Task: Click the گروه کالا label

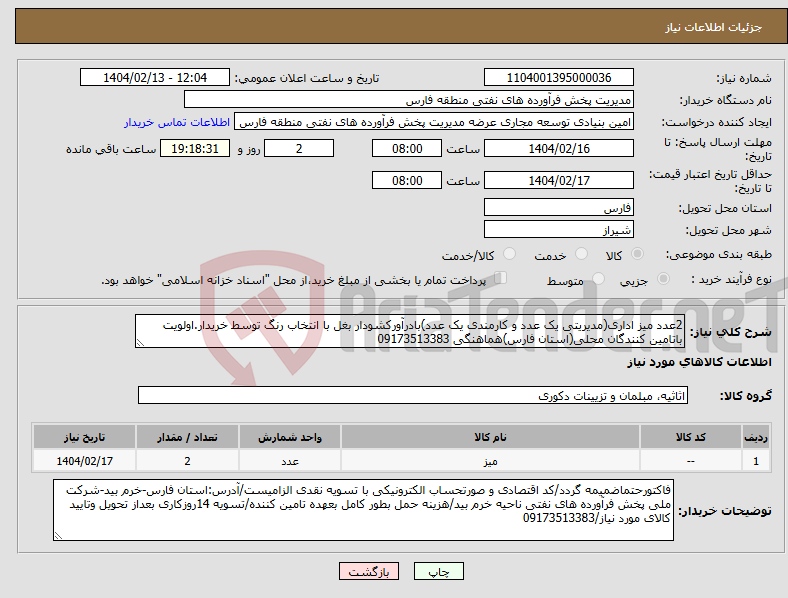Action: point(746,396)
